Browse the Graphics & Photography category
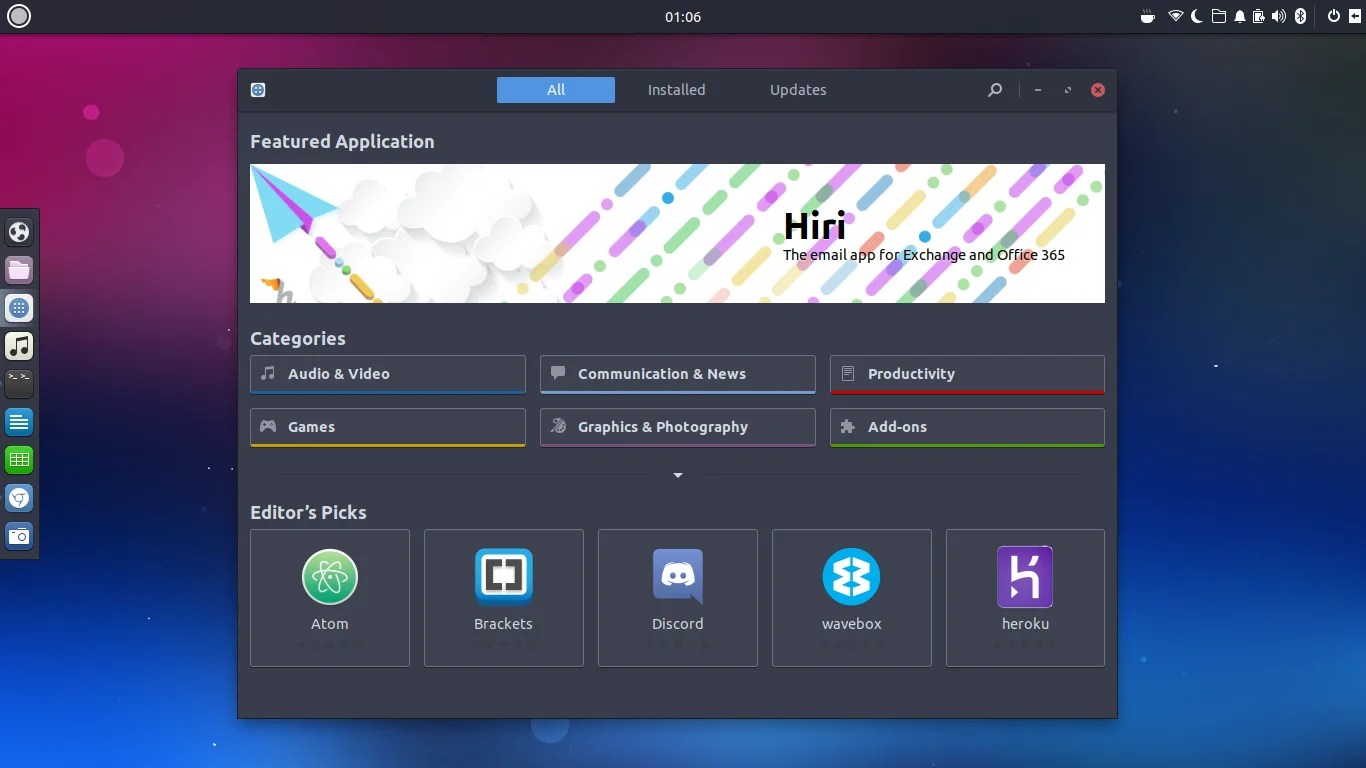1366x768 pixels. tap(678, 427)
